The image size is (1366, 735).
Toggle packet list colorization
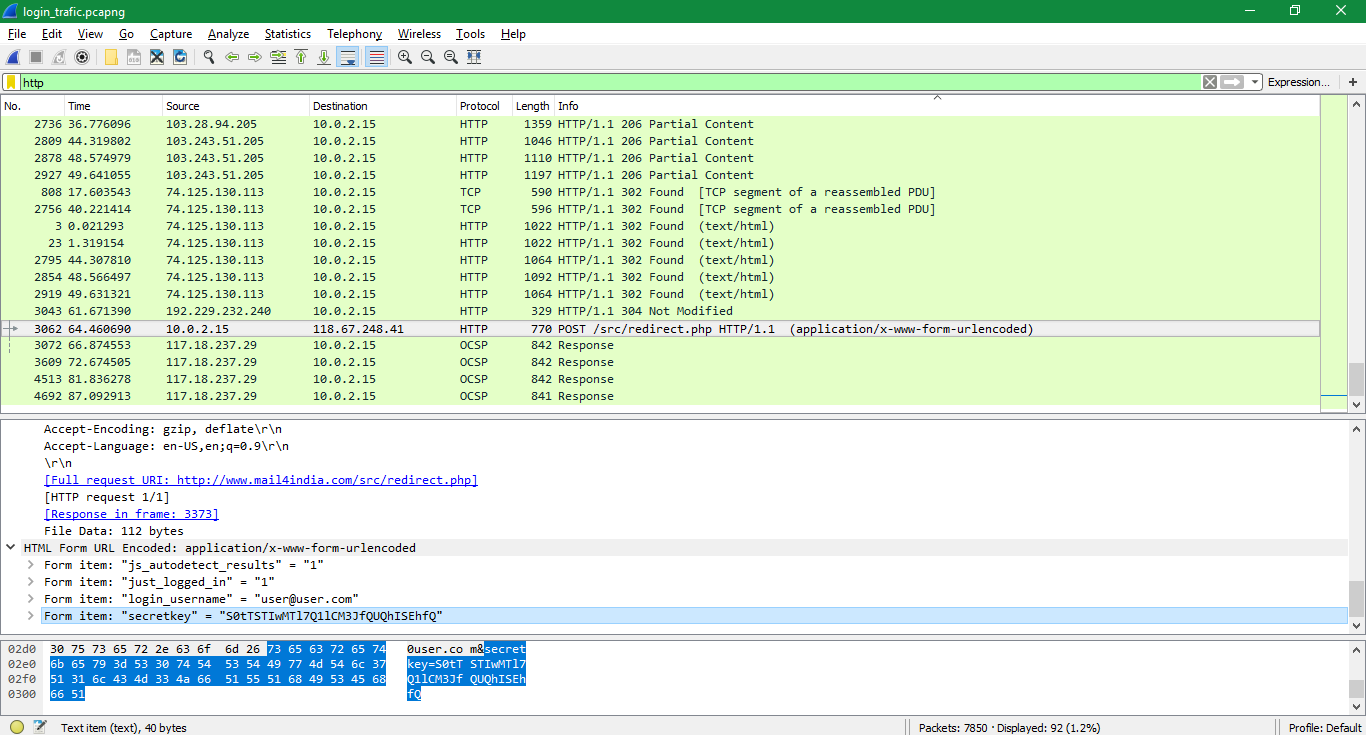click(374, 57)
